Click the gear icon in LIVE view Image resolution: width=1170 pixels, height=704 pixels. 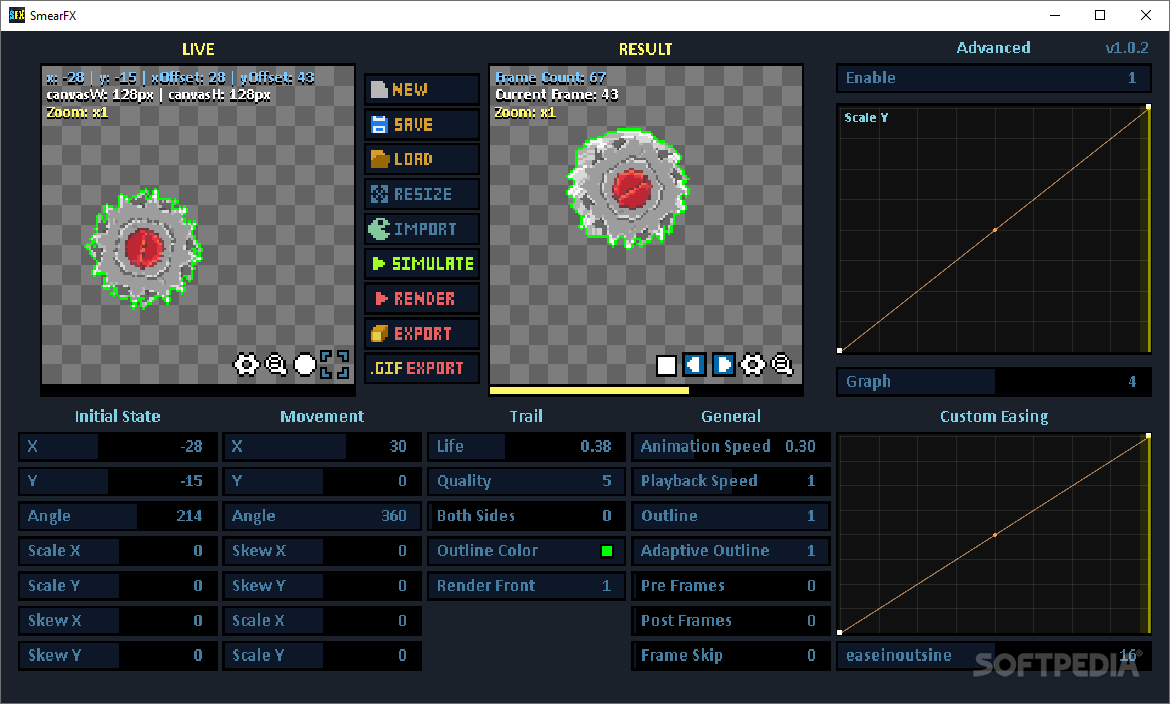click(247, 364)
